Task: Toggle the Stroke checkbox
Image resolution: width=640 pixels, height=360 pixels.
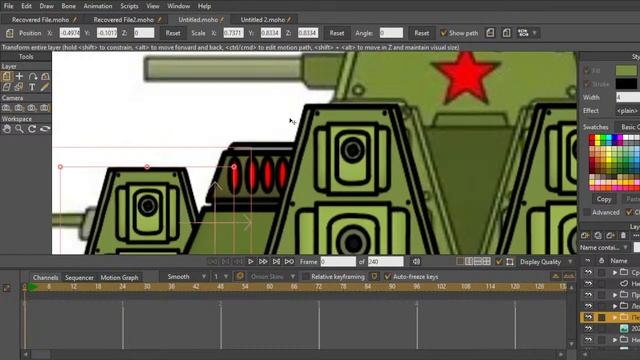Action: coord(587,84)
